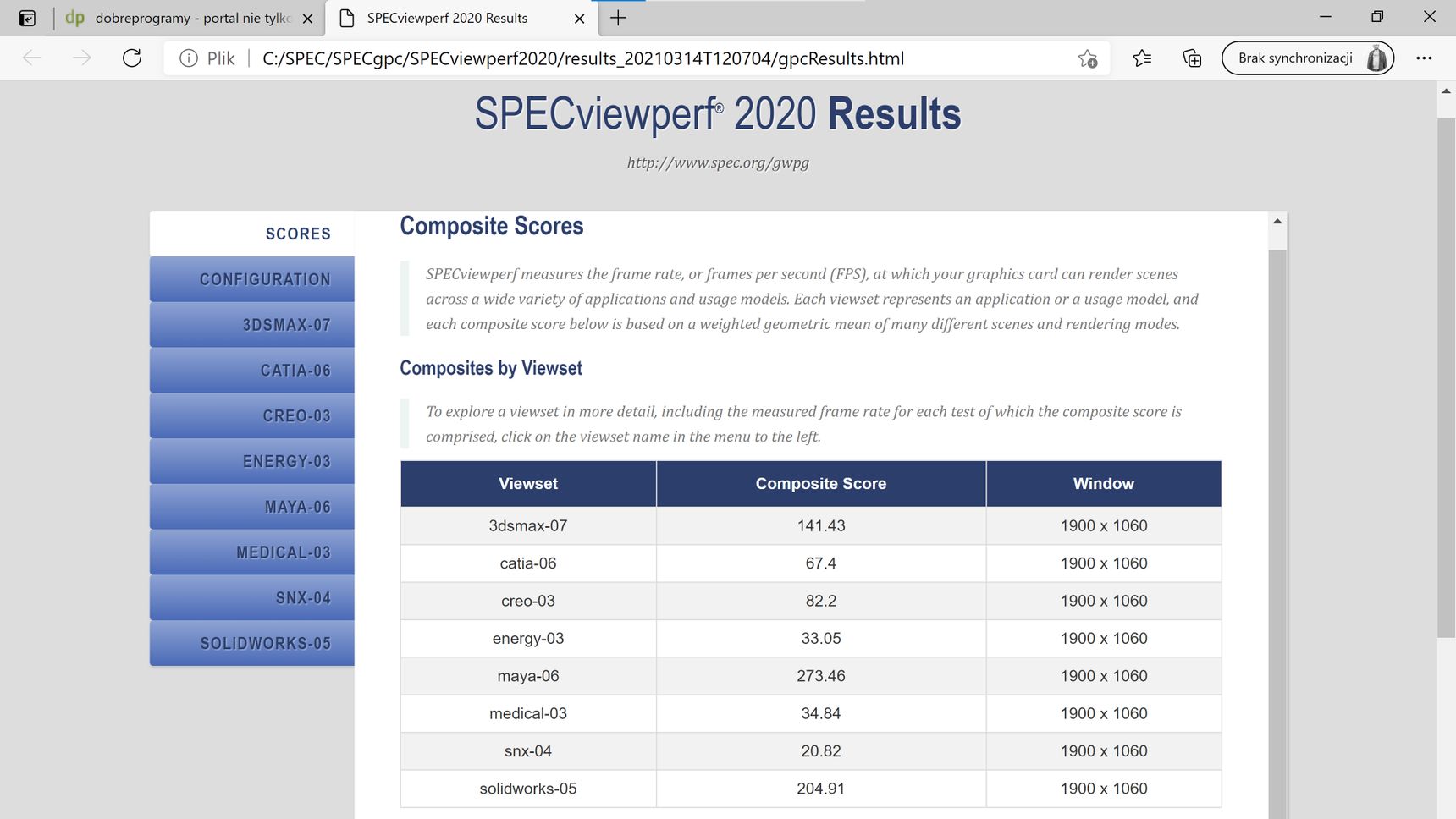Screen dimensions: 1456x819
Task: Click the energy-03 table cell
Action: (x=528, y=639)
